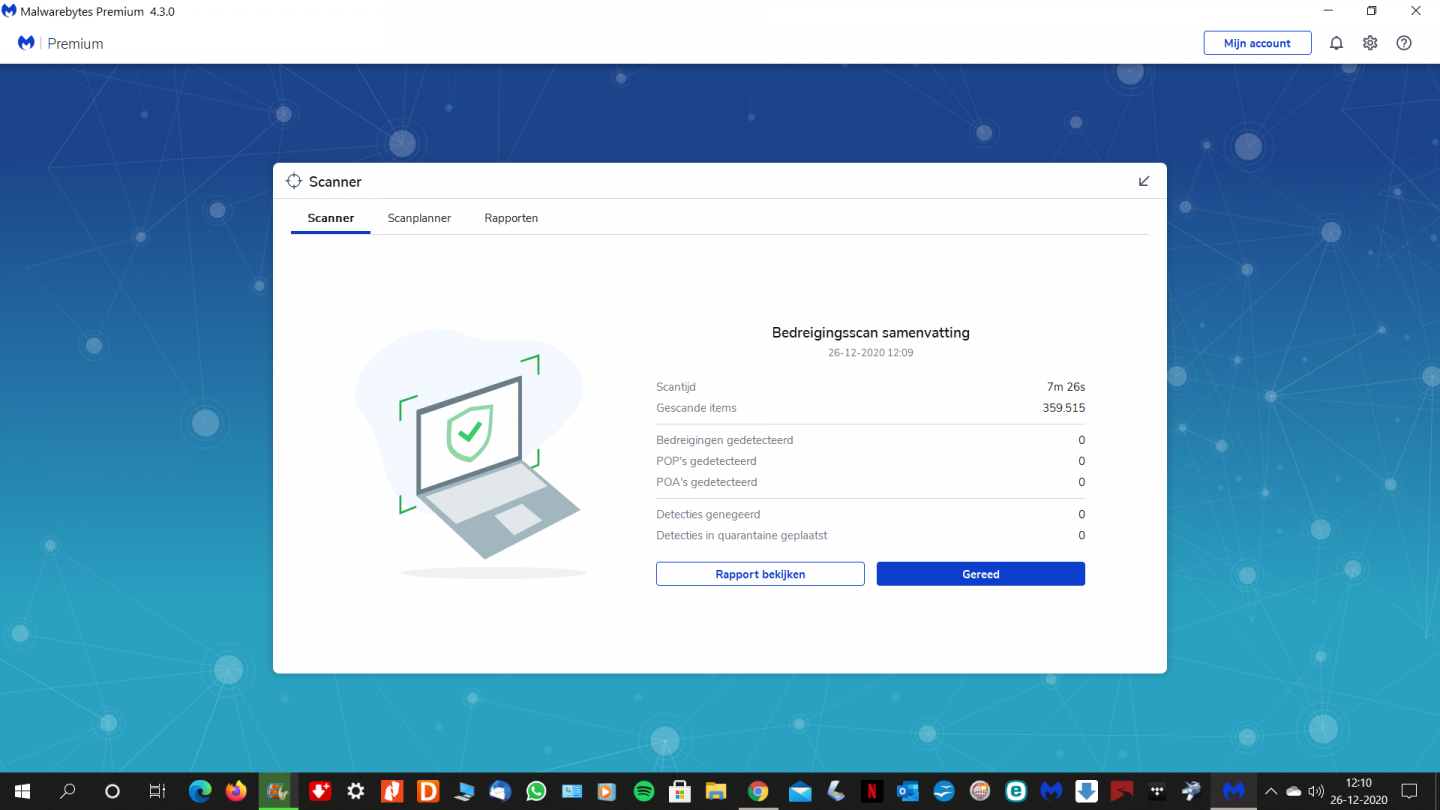1440x810 pixels.
Task: Click the Malwarebytes logo next to Premium
Action: [27, 43]
